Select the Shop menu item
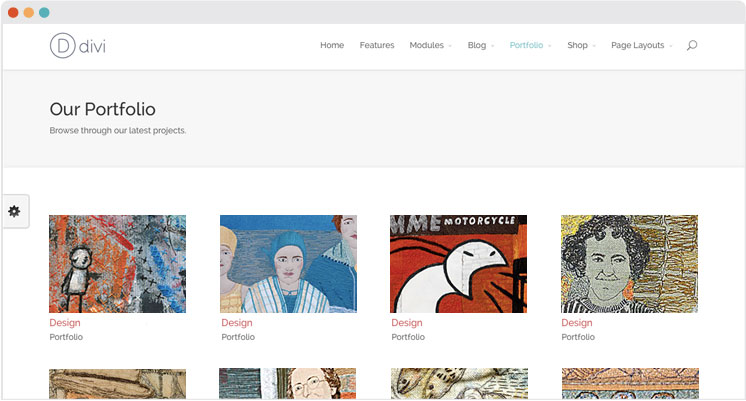746x401 pixels. [577, 45]
